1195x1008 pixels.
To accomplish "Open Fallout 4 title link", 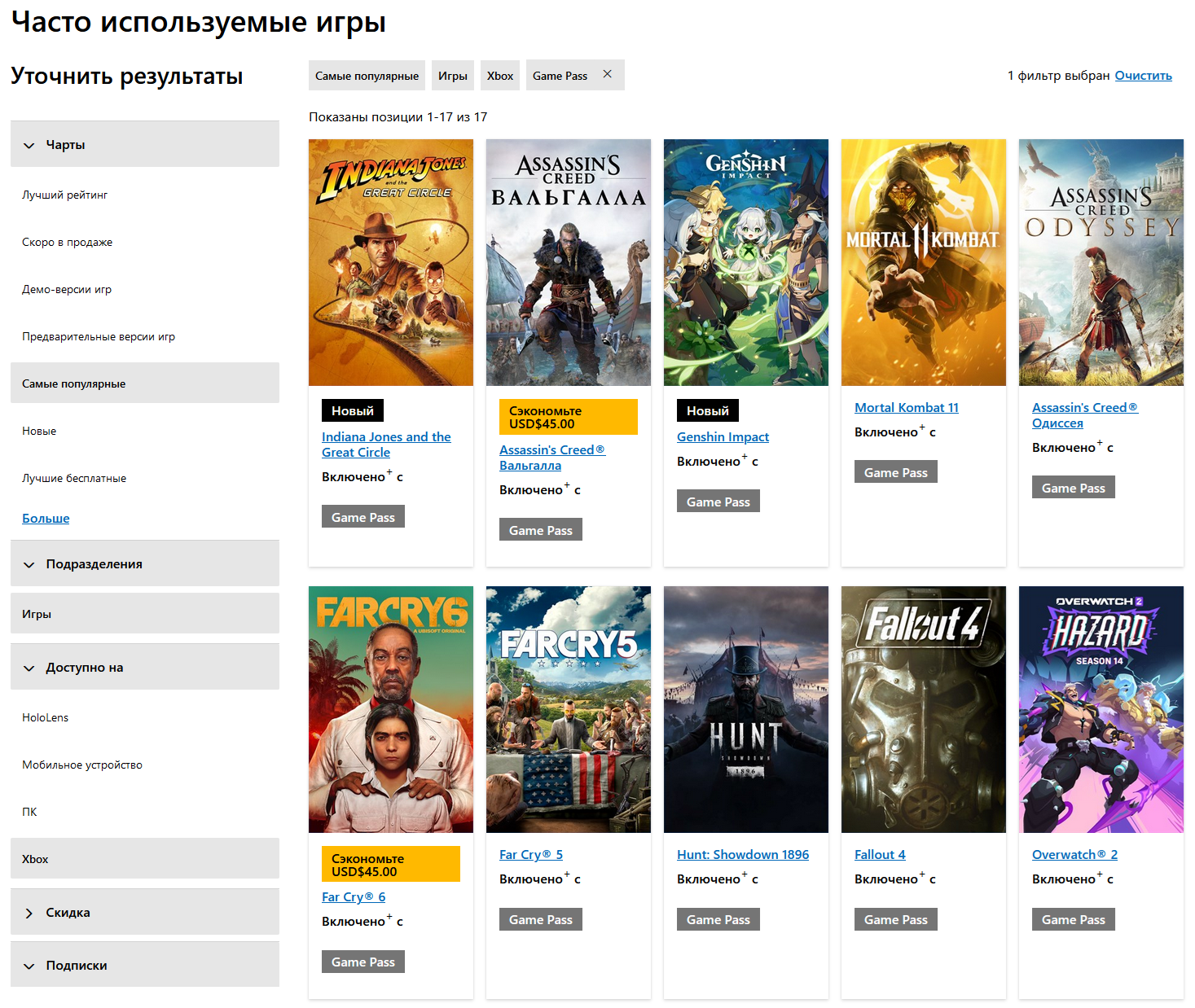I will (x=880, y=855).
